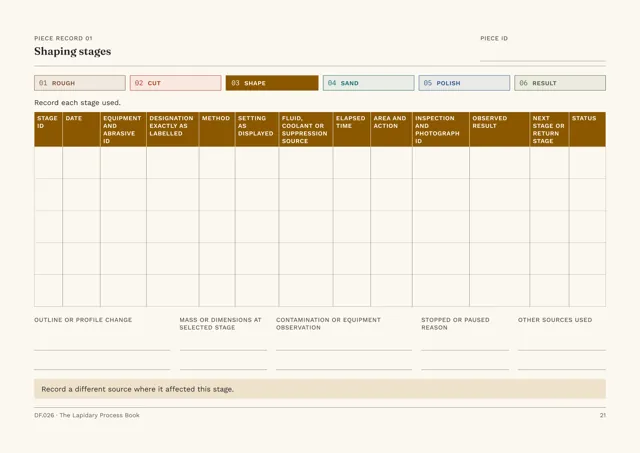Select the Method column header
The width and height of the screenshot is (640, 453).
tap(217, 129)
